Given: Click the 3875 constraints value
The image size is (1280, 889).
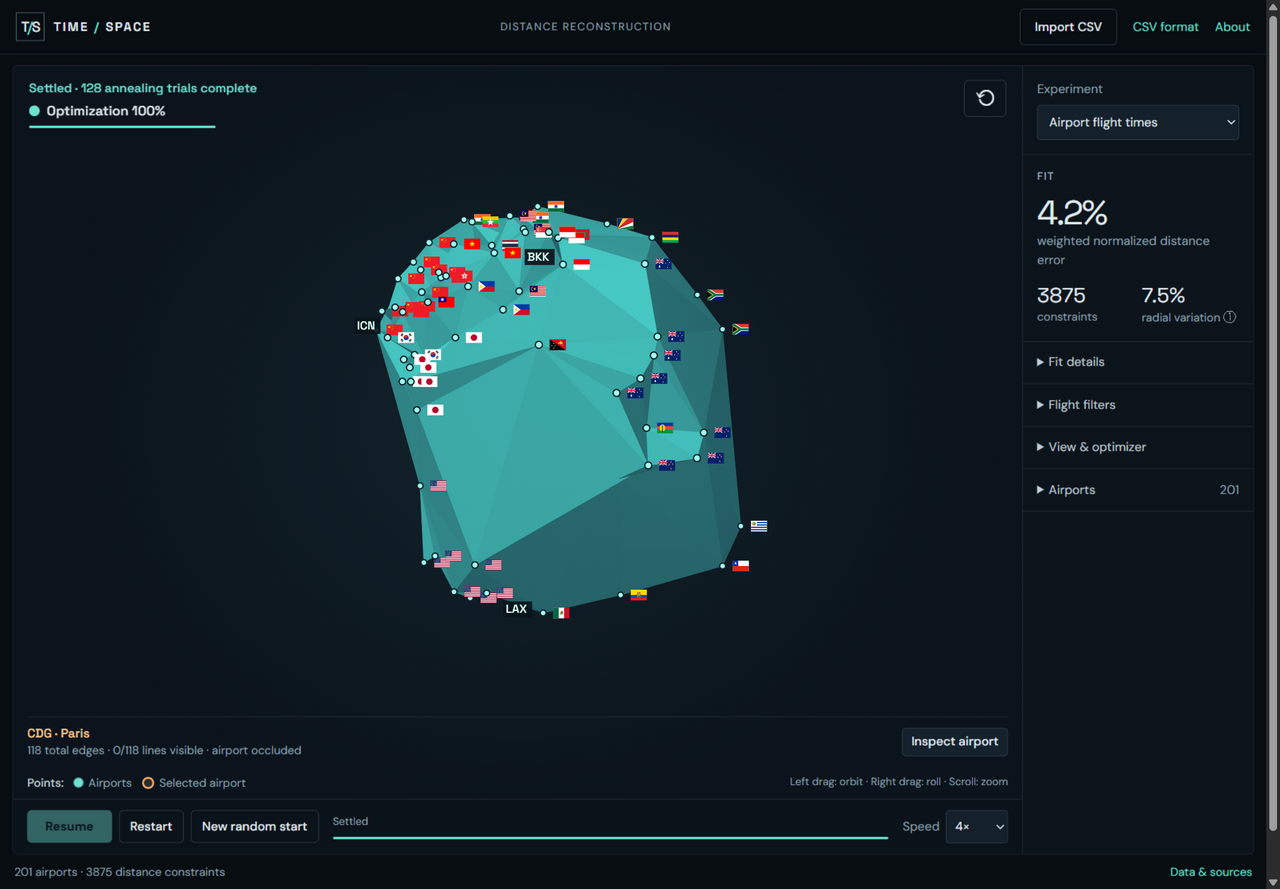Looking at the screenshot, I should pyautogui.click(x=1061, y=295).
